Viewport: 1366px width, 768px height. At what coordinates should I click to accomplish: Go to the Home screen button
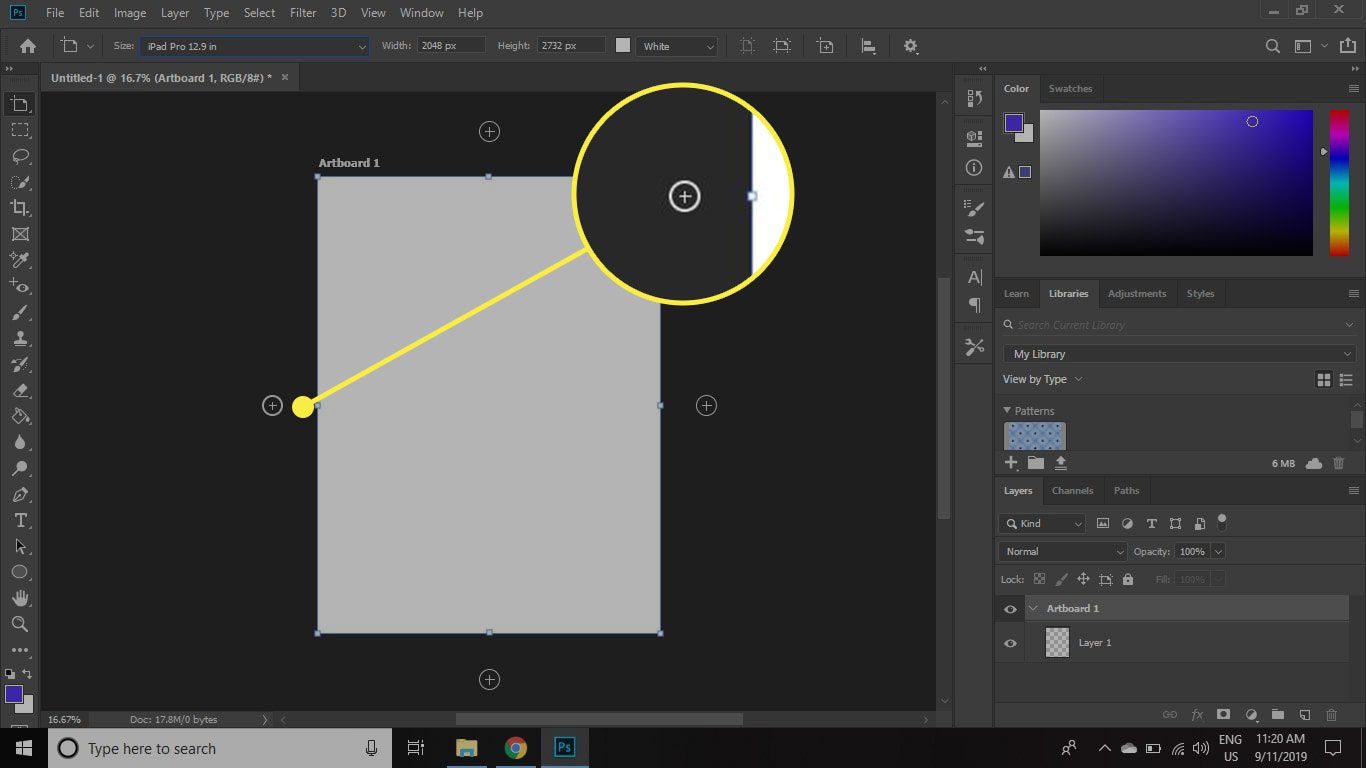pyautogui.click(x=28, y=46)
